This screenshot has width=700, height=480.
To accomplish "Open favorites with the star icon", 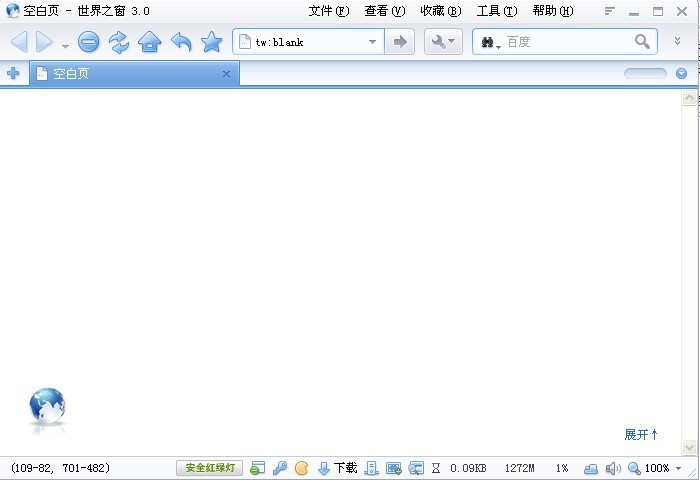I will pos(212,42).
